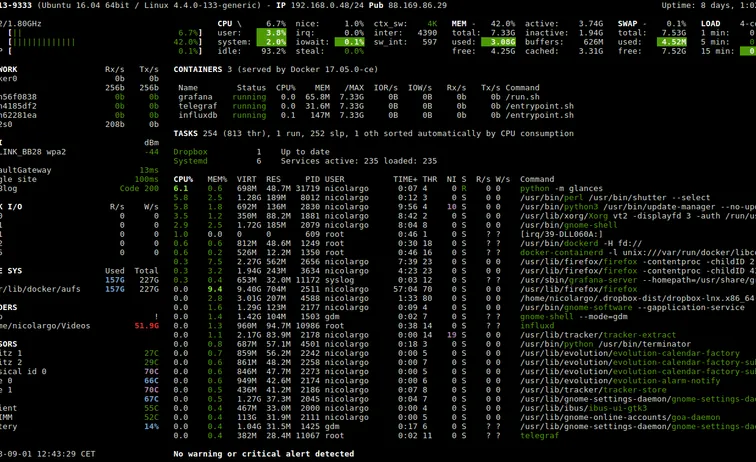Select the Systemd services entry
This screenshot has height=462, width=756.
(190, 161)
